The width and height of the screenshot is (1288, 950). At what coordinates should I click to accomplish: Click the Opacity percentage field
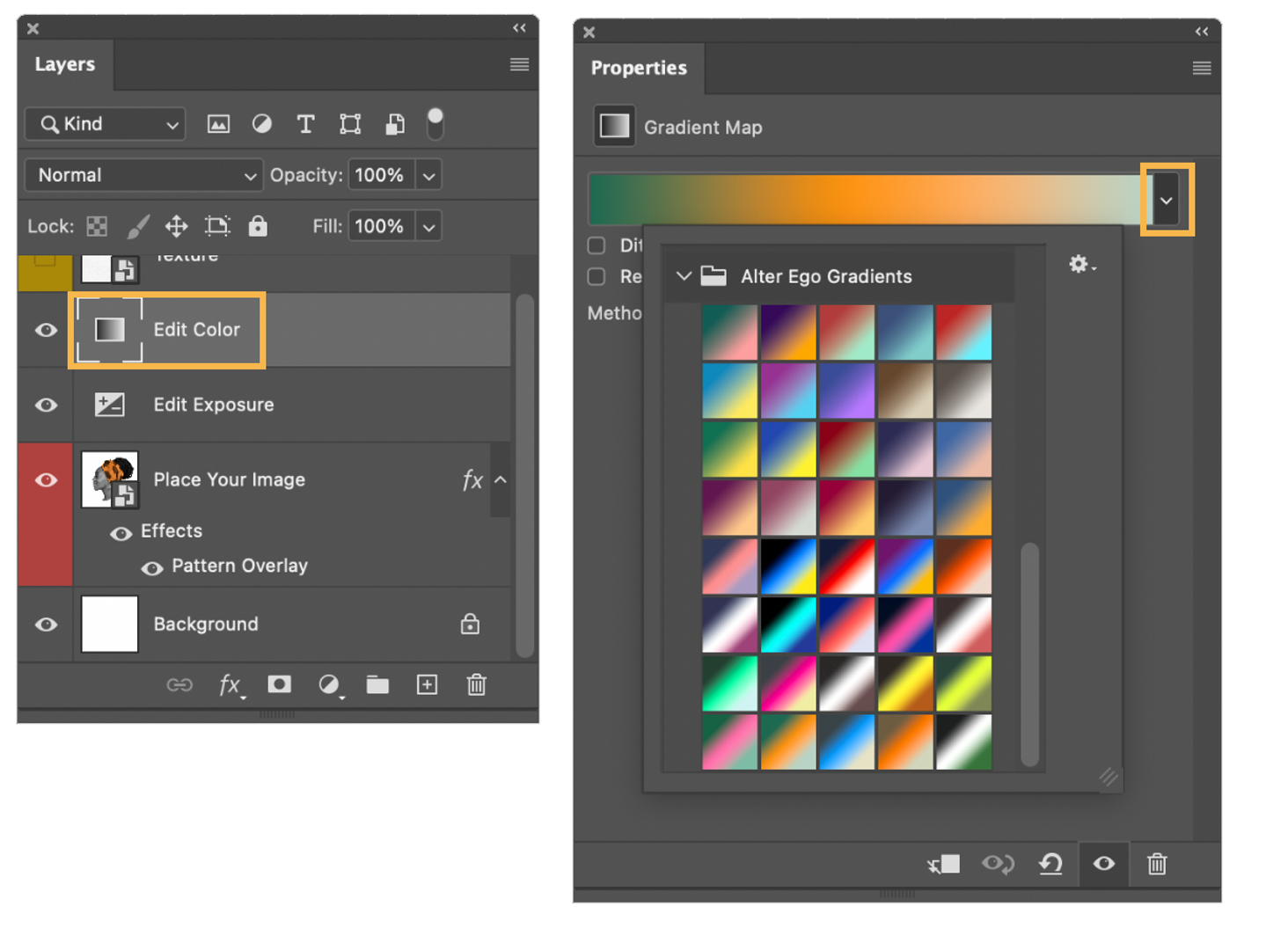pyautogui.click(x=380, y=175)
